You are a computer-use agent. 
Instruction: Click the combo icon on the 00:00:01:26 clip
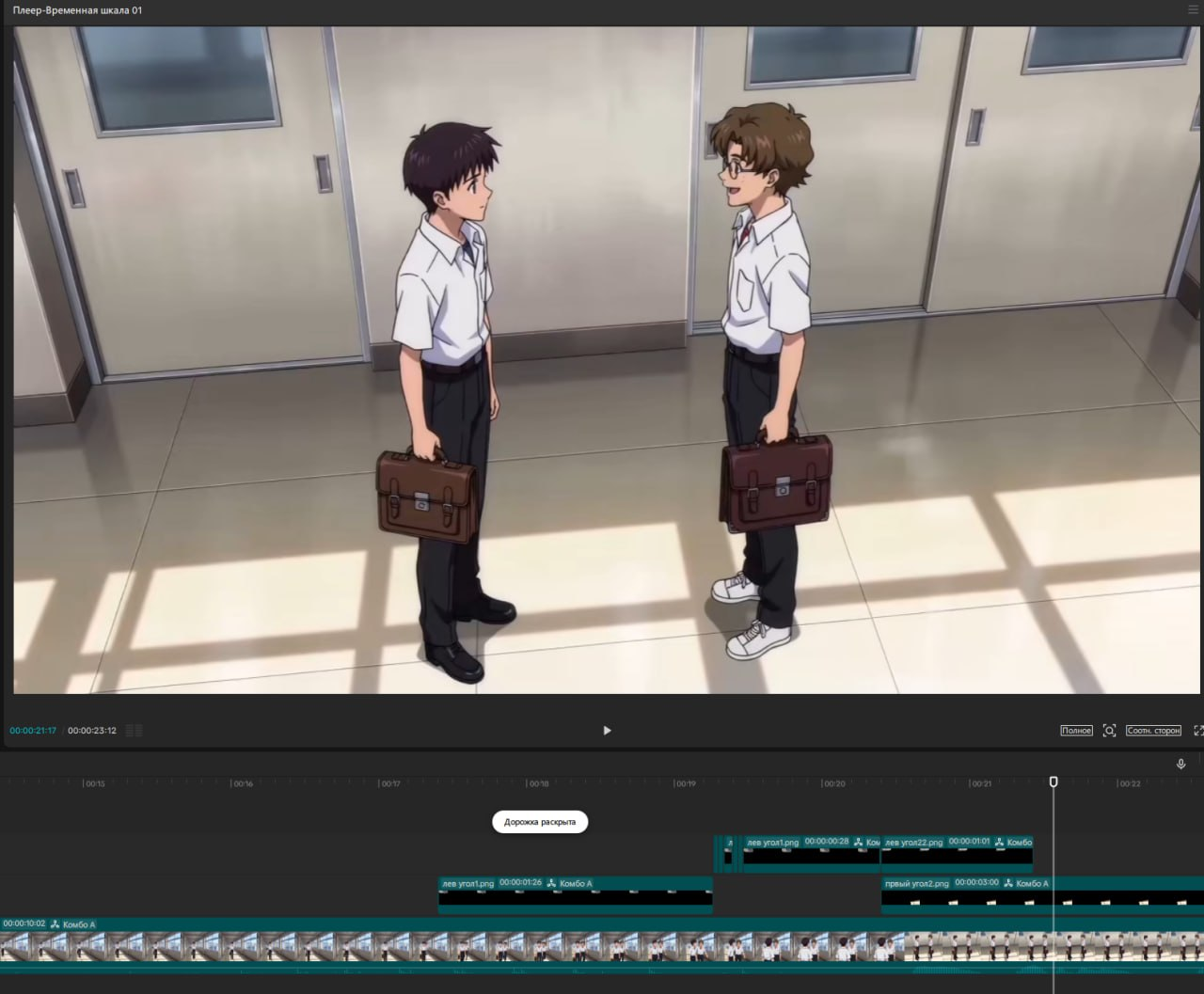[x=552, y=883]
